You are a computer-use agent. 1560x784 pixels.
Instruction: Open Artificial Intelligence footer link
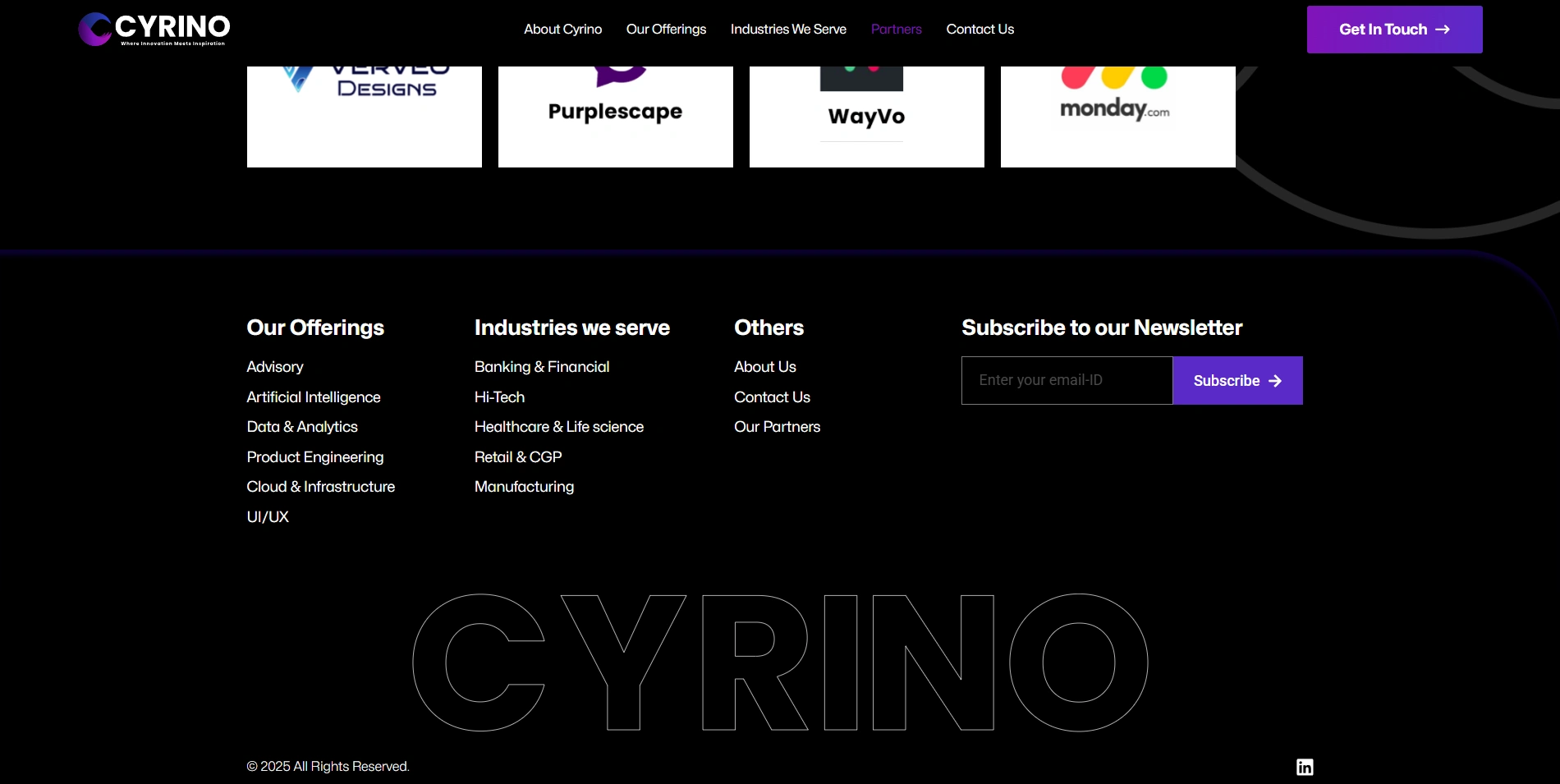coord(314,397)
